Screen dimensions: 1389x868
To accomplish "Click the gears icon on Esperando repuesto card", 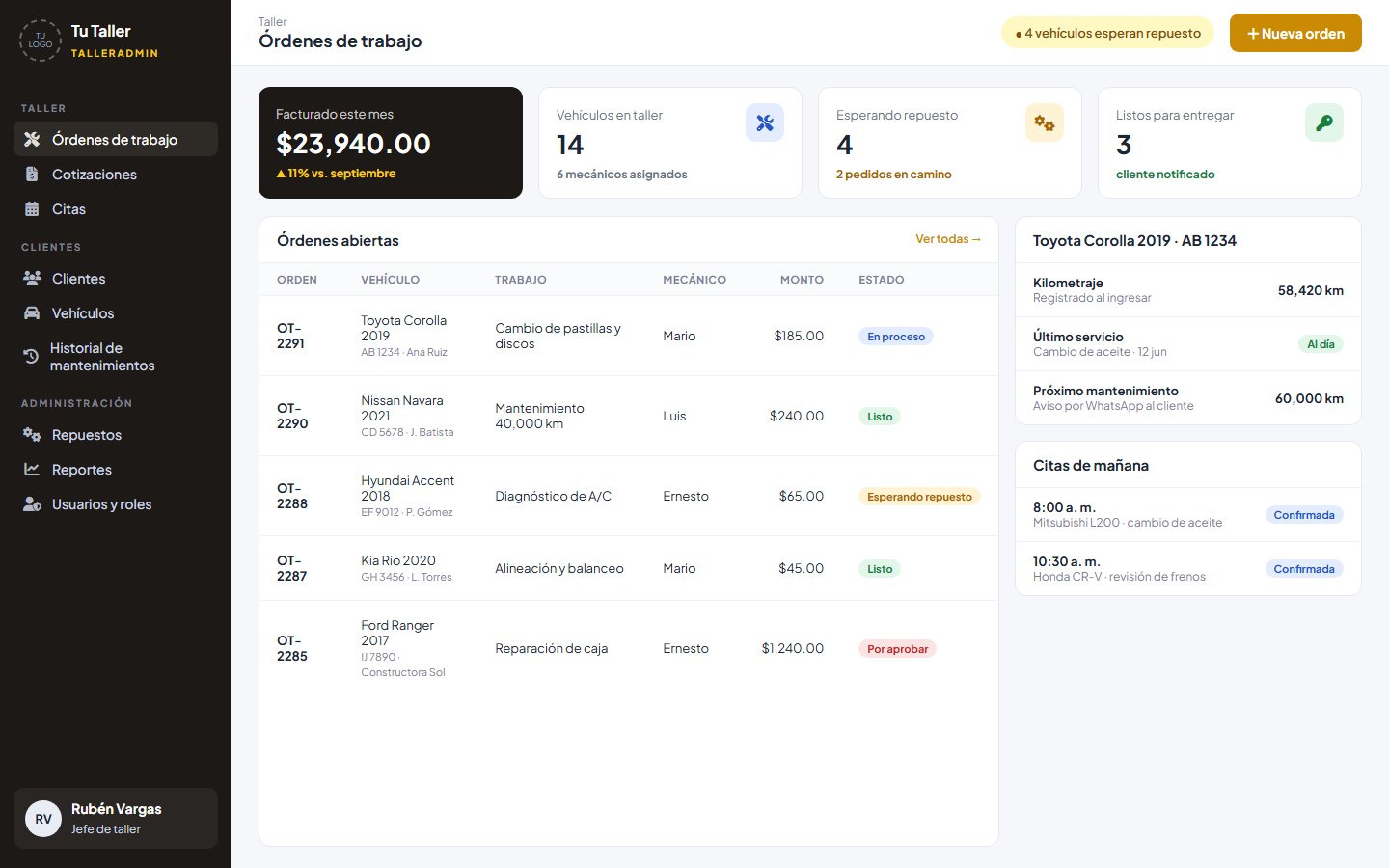I will tap(1045, 122).
